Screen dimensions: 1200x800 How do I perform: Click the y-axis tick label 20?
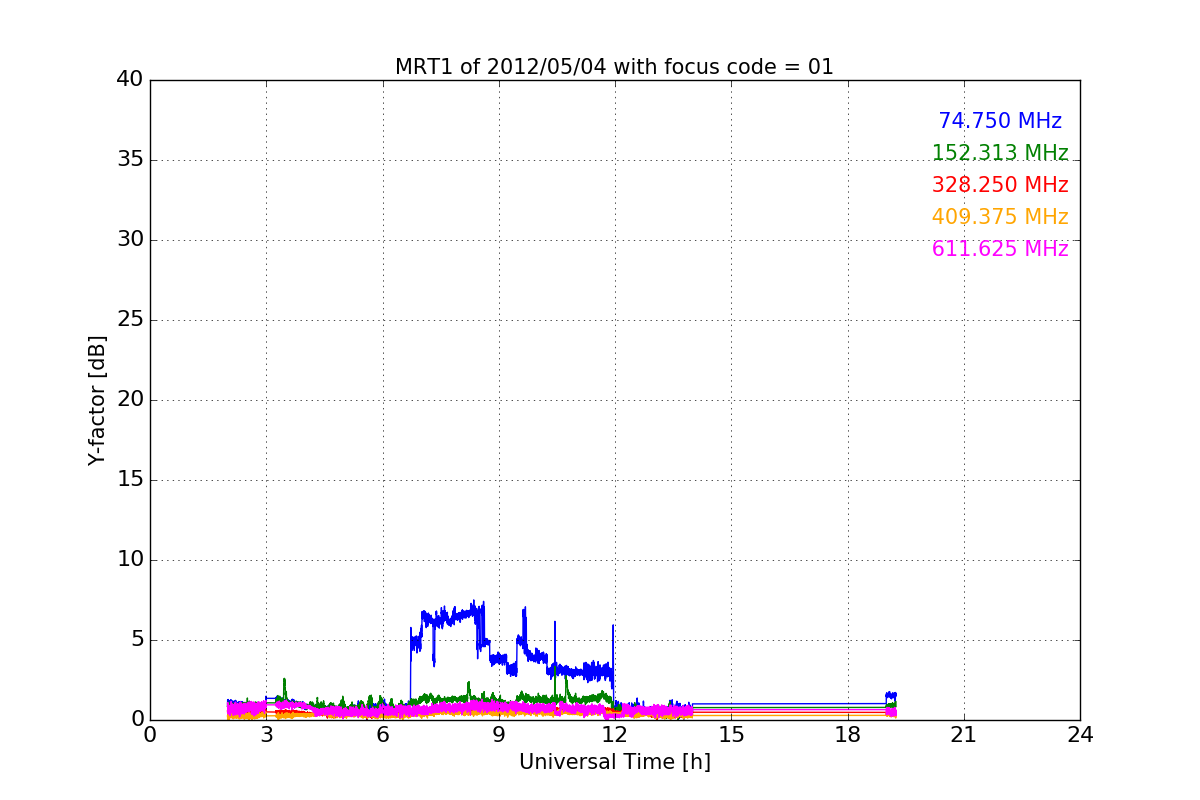(130, 400)
